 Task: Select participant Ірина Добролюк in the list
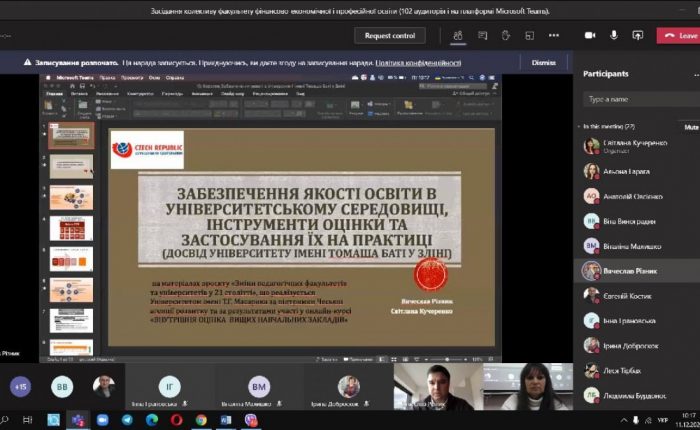click(x=637, y=346)
